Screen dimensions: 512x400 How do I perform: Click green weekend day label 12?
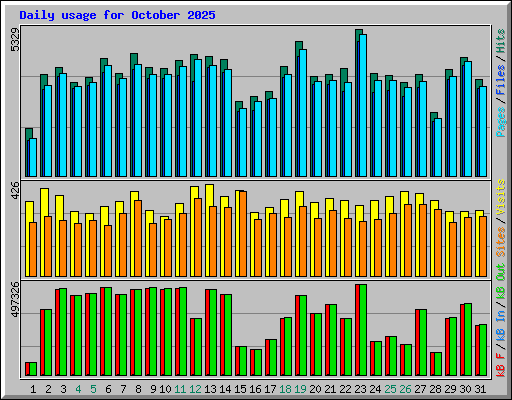tap(195, 389)
